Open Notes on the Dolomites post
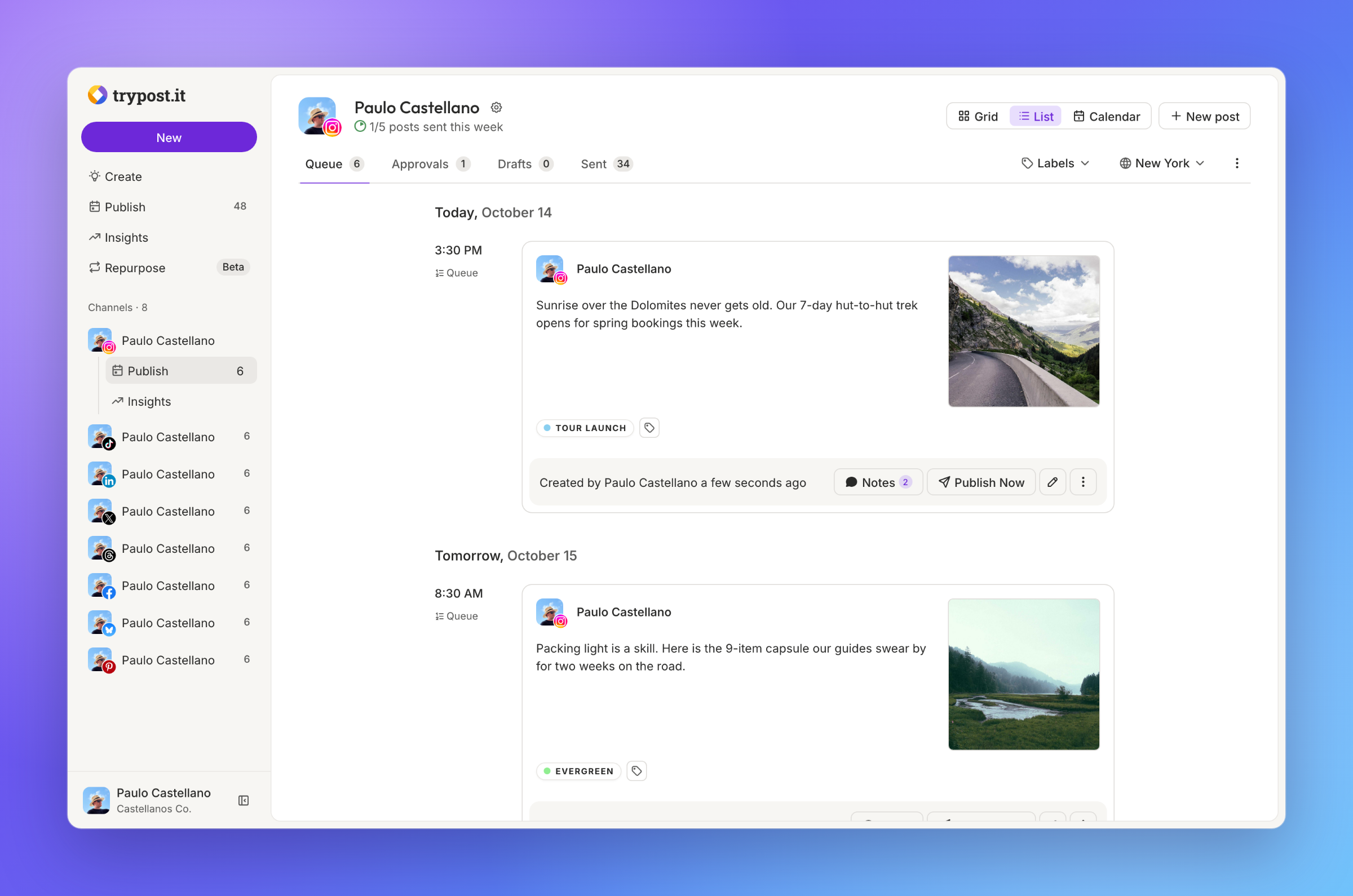Image resolution: width=1353 pixels, height=896 pixels. (878, 482)
